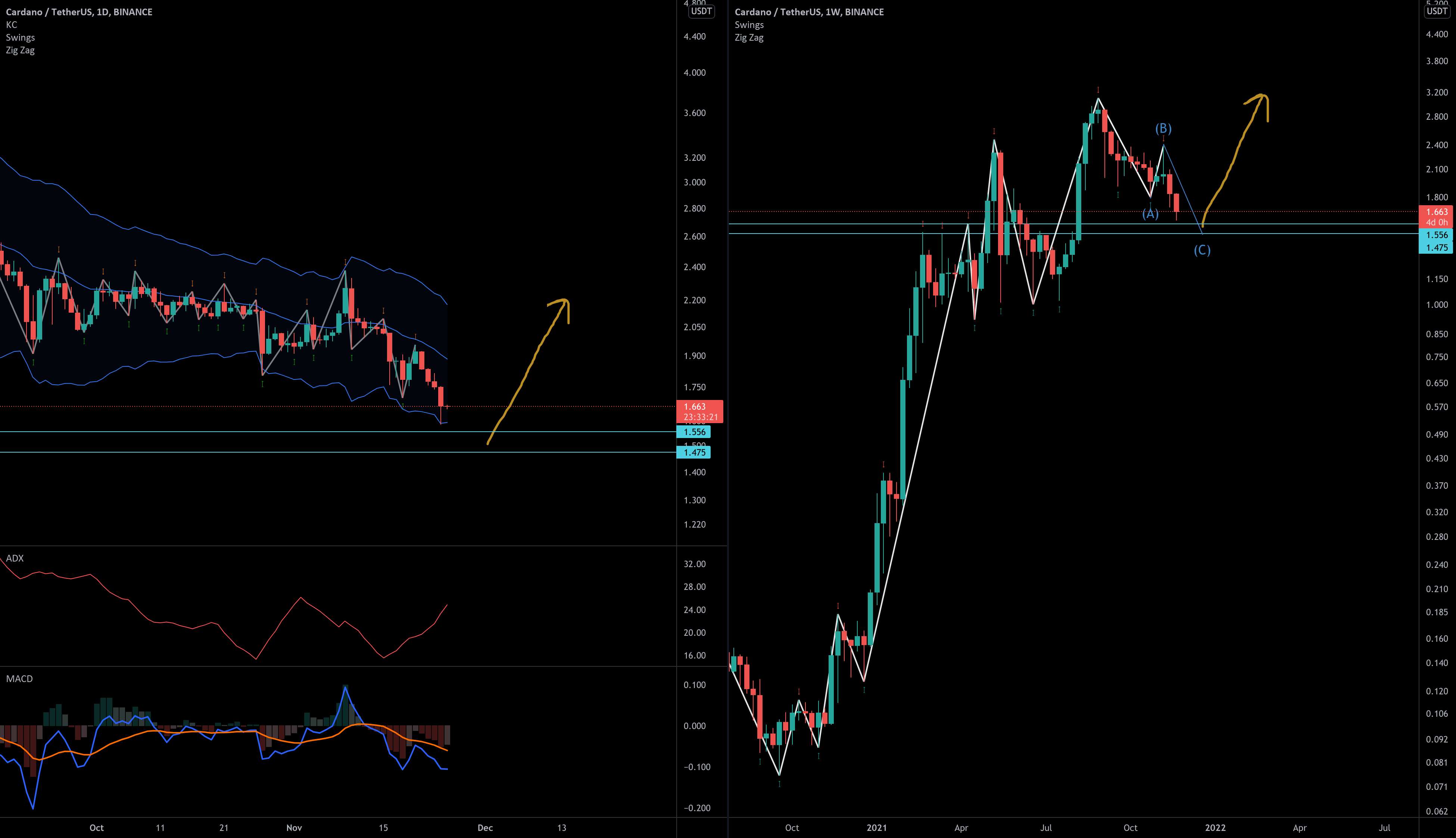Click the 3.000 price level on the 1D axis
This screenshot has width=1456, height=838.
(694, 182)
